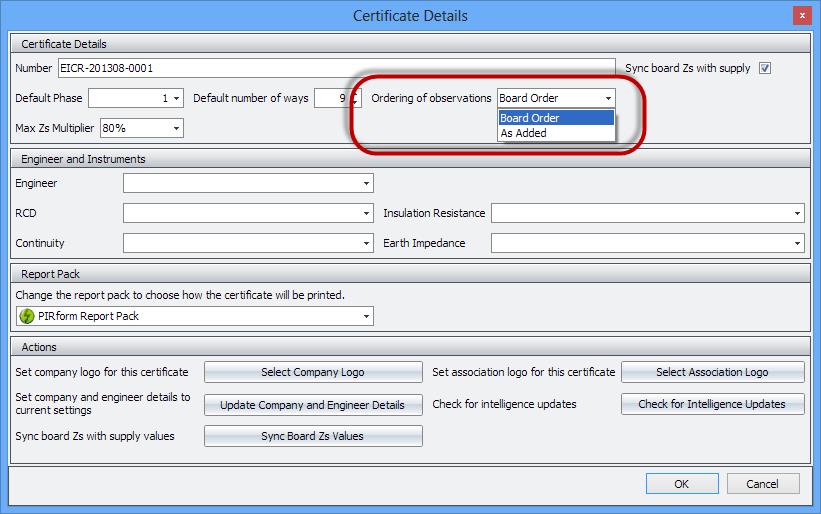
Task: Select 'As Added' from observations ordering list
Action: [523, 133]
